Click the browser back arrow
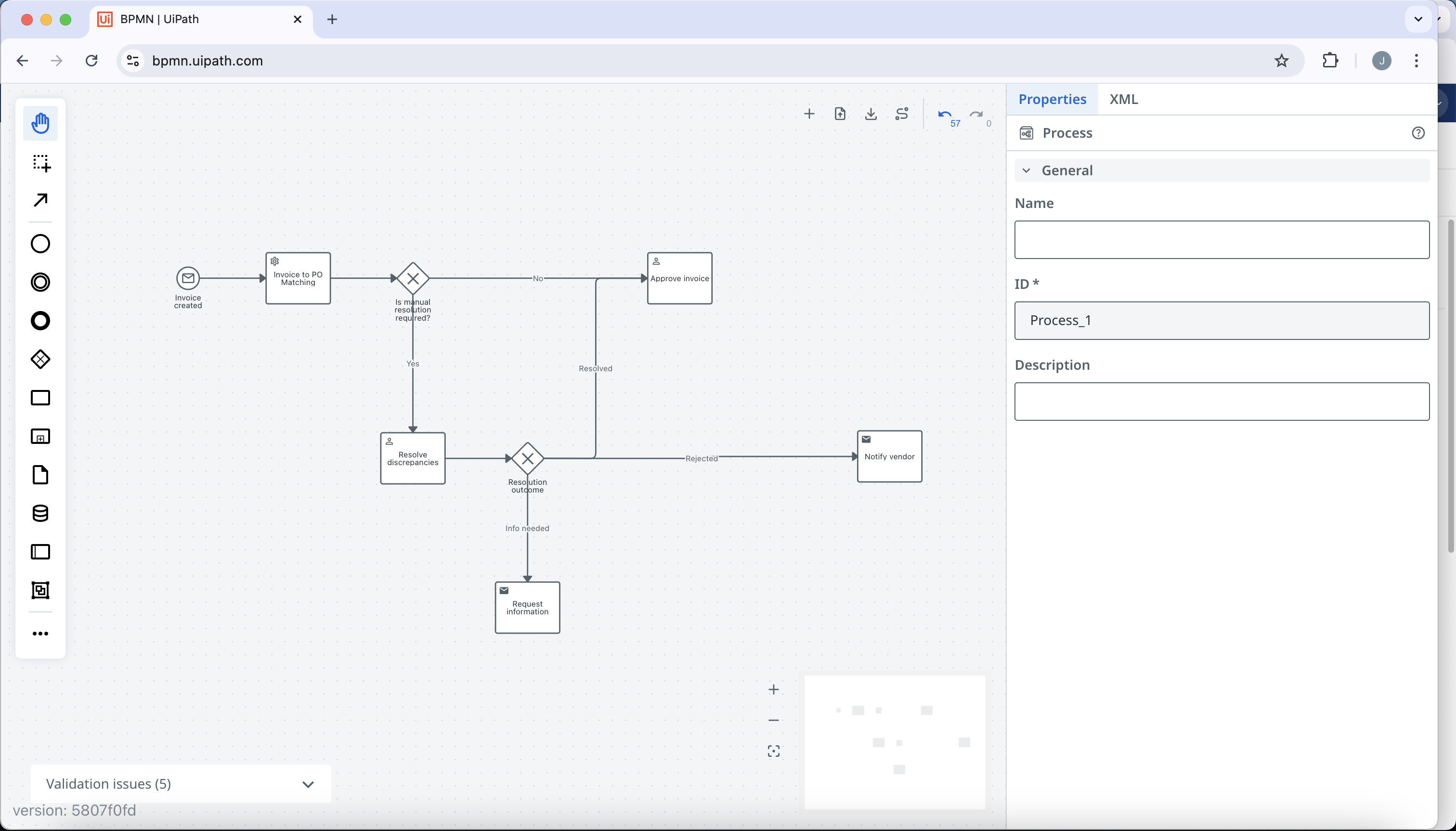Viewport: 1456px width, 831px height. pos(22,61)
